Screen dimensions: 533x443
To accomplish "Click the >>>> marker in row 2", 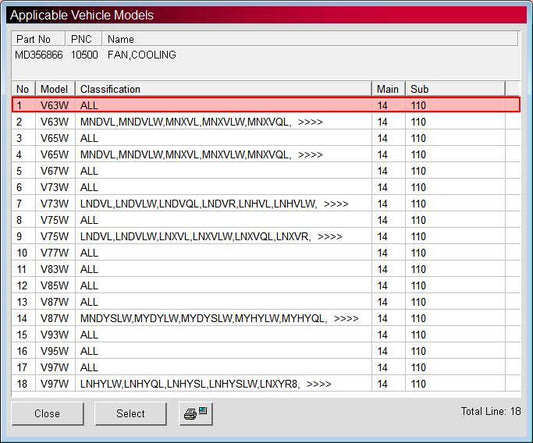I will pyautogui.click(x=310, y=122).
